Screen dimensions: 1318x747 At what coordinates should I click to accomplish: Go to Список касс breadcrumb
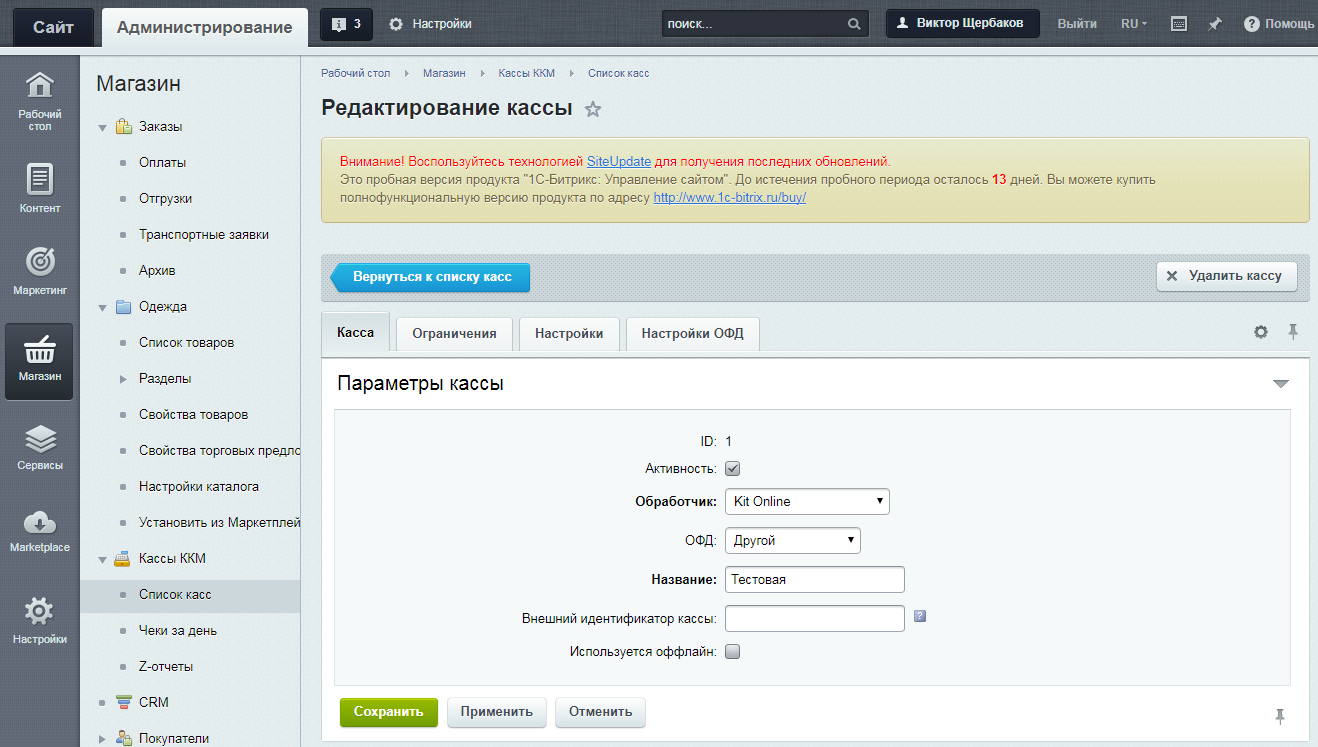619,73
